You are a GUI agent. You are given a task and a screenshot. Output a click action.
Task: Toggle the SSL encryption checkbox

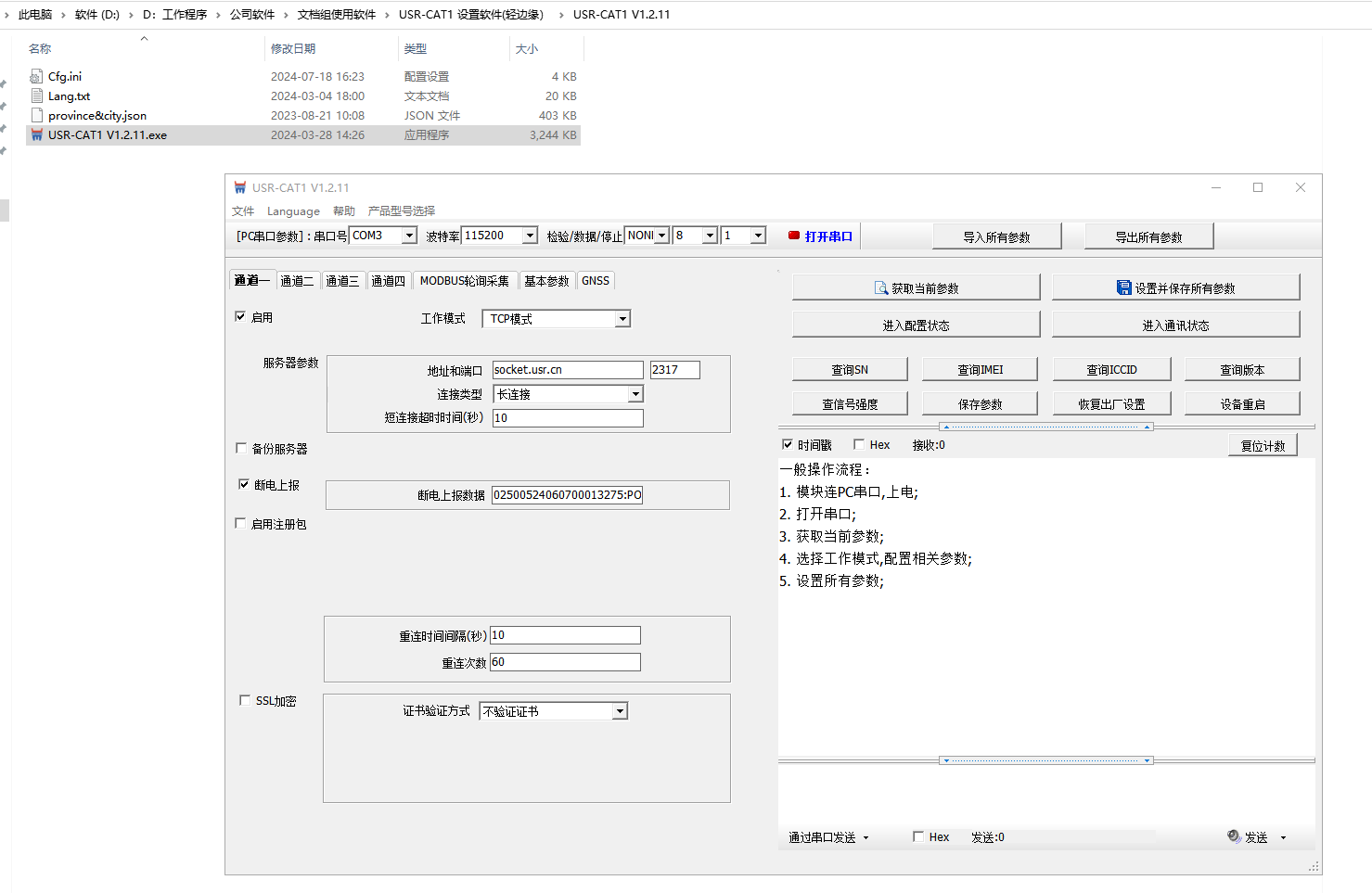[245, 701]
